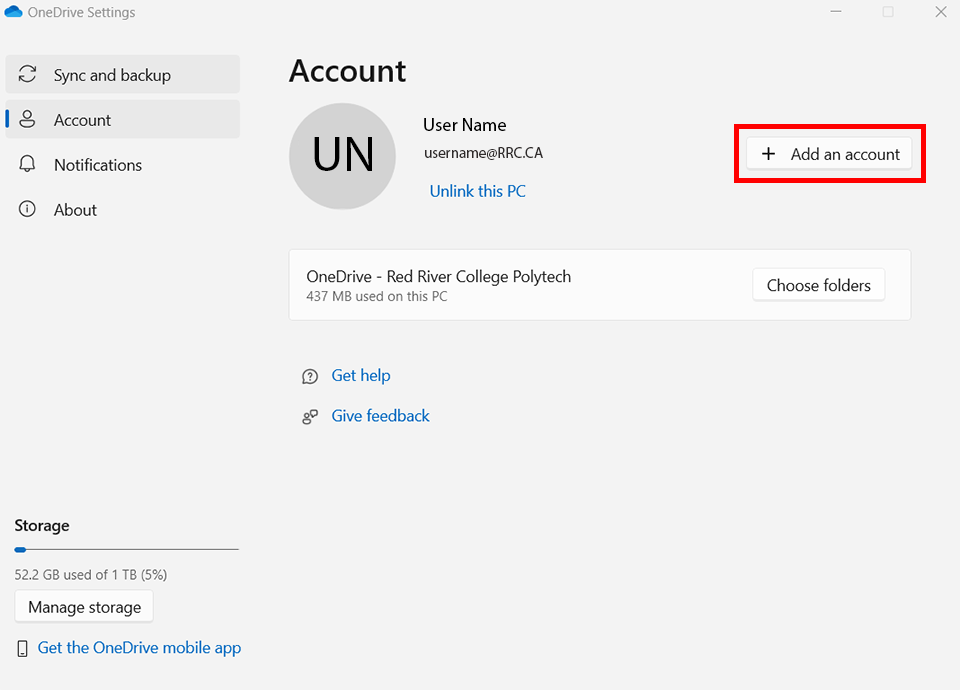The width and height of the screenshot is (960, 690).
Task: Add an account to OneDrive
Action: click(829, 154)
